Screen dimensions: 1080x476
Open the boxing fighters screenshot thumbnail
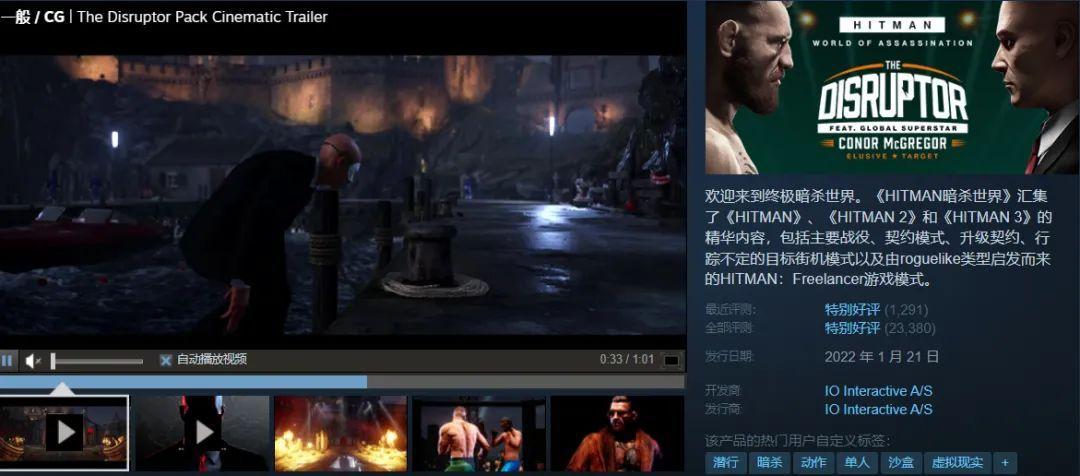(x=479, y=432)
